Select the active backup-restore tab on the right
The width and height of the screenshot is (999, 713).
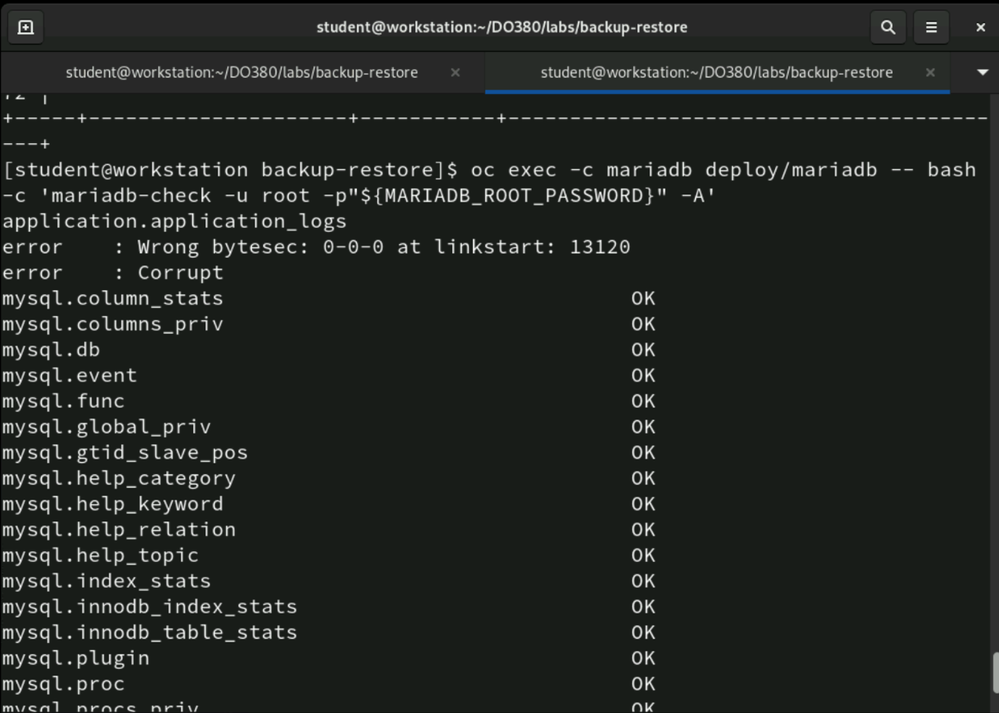pos(715,72)
